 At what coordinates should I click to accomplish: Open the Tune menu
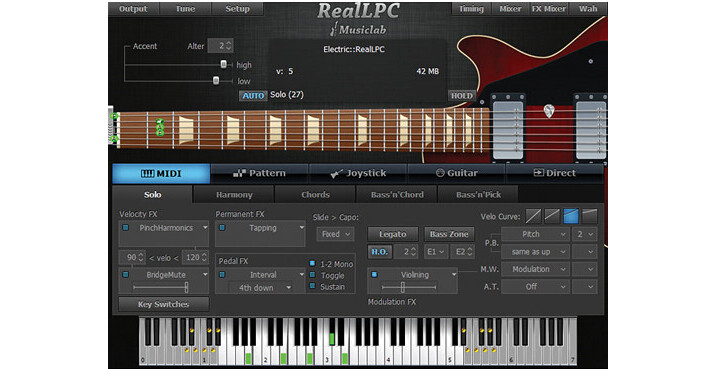pyautogui.click(x=185, y=9)
